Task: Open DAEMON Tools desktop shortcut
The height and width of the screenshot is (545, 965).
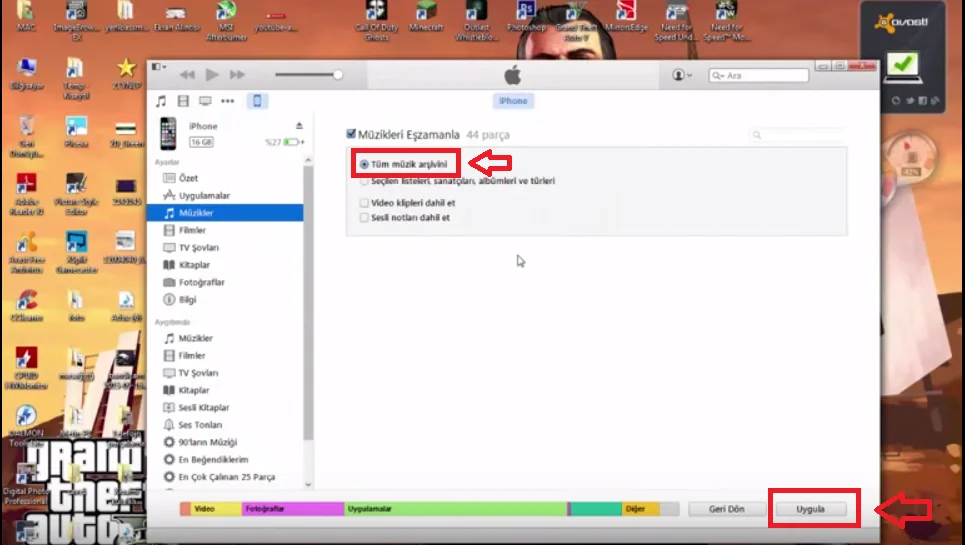Action: tap(26, 426)
